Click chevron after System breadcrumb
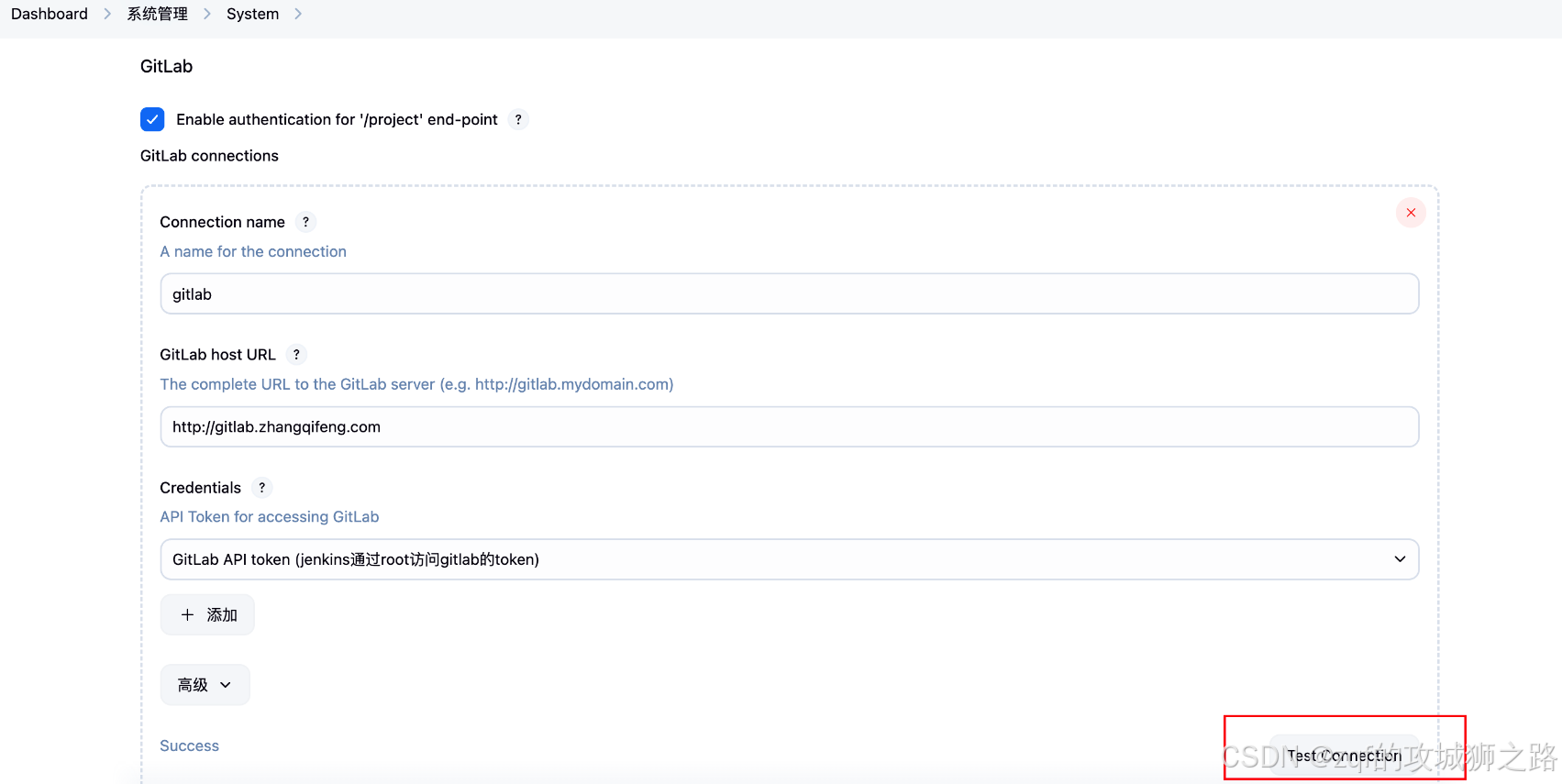 pos(298,14)
